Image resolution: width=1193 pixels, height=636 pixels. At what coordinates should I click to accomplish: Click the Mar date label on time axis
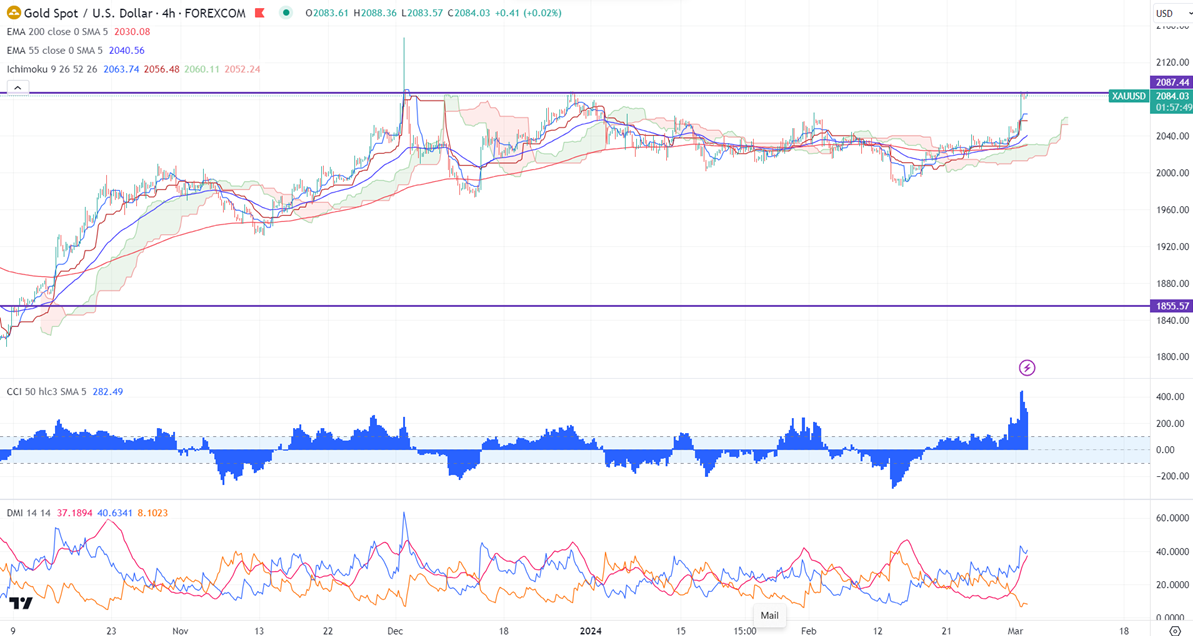[1015, 631]
